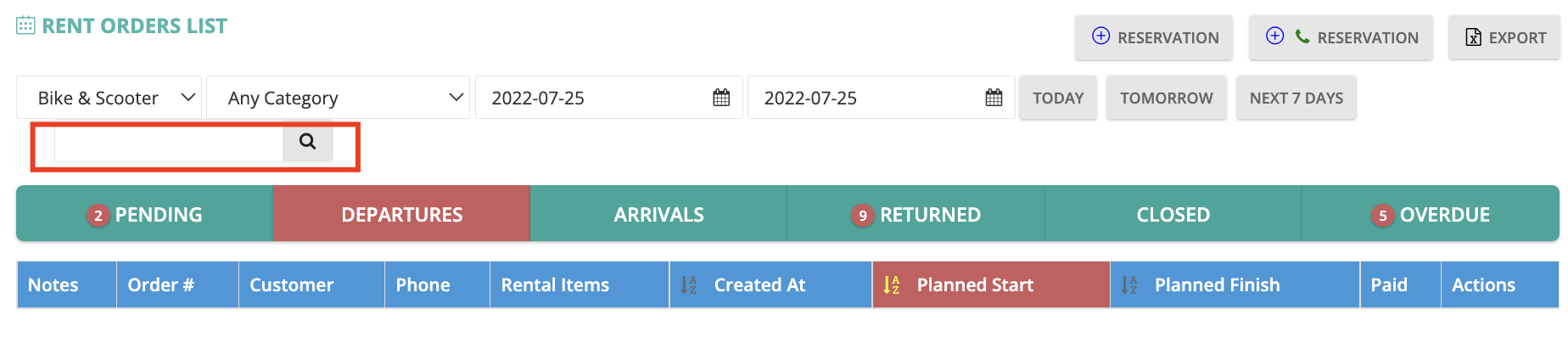Expand the Bike & Scooter dropdown
Viewport: 1568px width, 338px height.
pyautogui.click(x=109, y=98)
